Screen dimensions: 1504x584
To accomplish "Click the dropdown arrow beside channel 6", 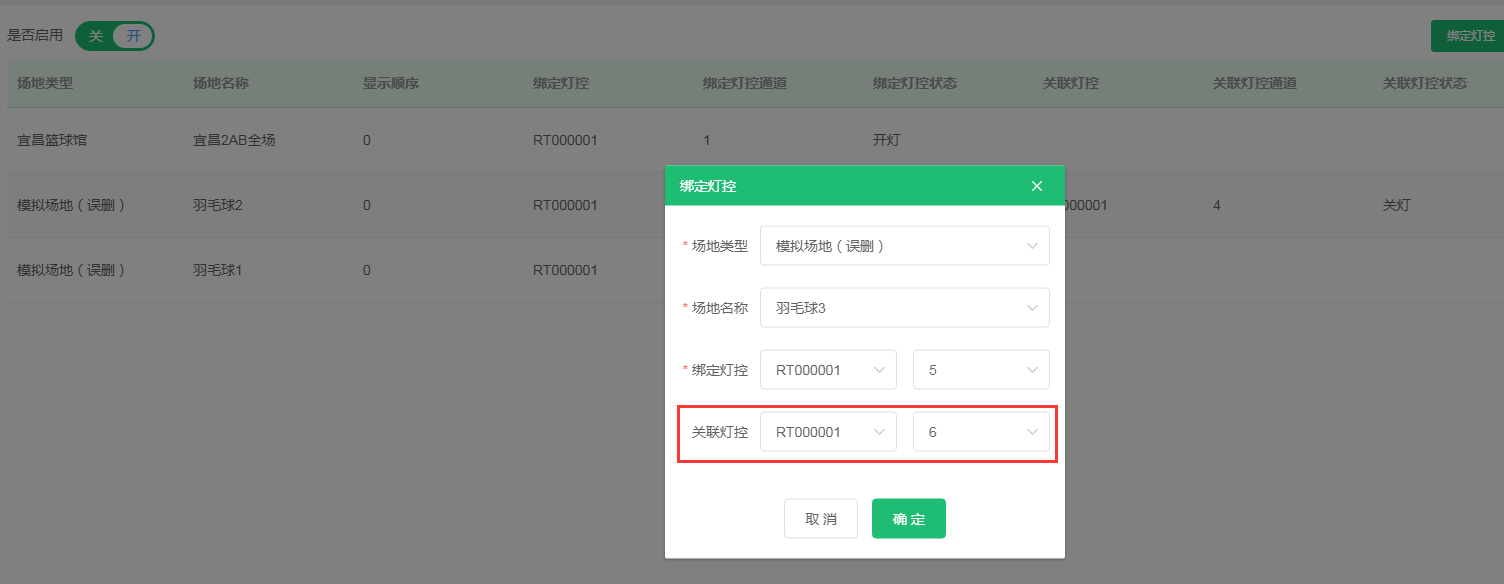I will (x=1032, y=431).
